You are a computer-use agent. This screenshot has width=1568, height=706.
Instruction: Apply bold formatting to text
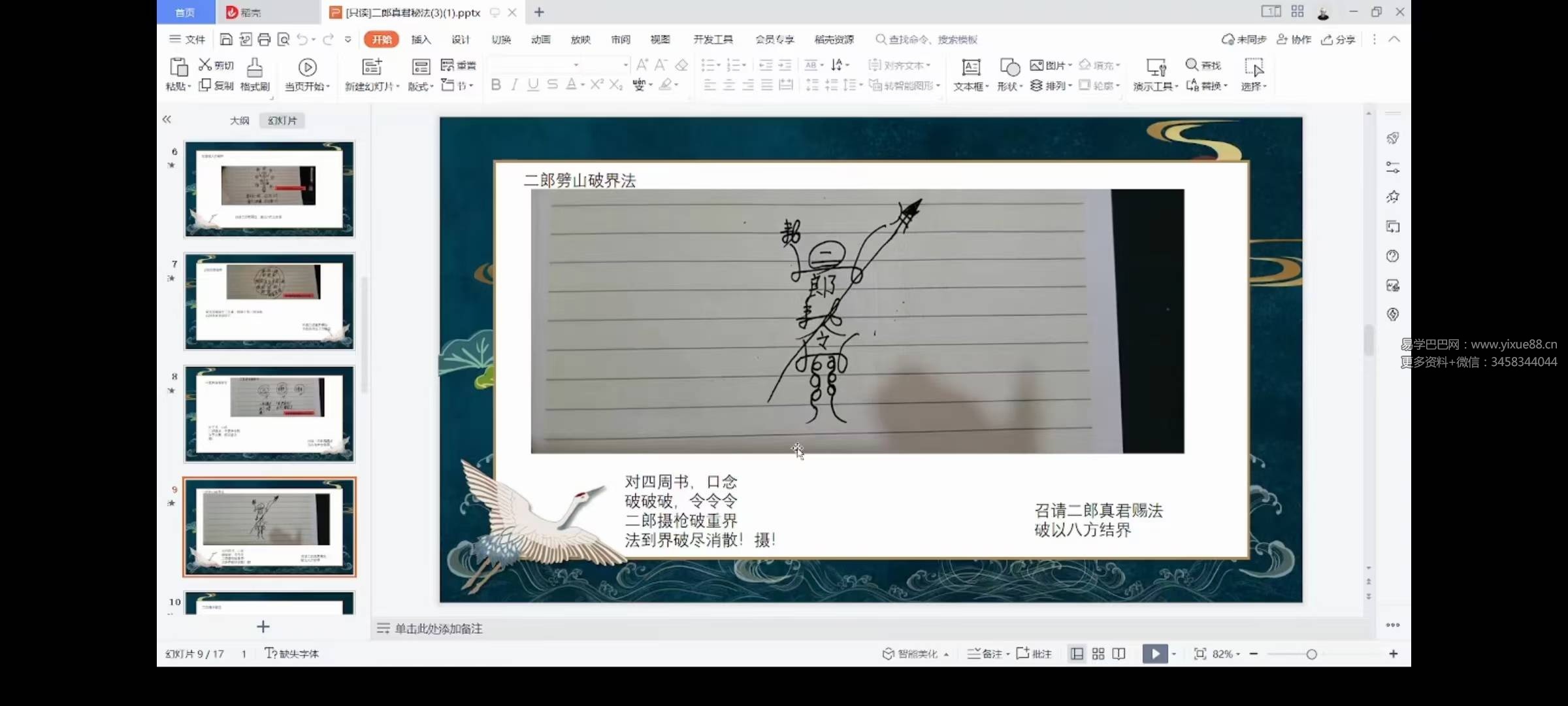(496, 84)
